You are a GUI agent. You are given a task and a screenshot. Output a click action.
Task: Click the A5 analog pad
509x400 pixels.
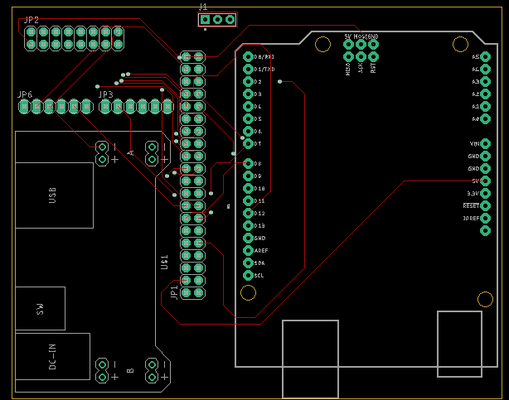[x=485, y=57]
